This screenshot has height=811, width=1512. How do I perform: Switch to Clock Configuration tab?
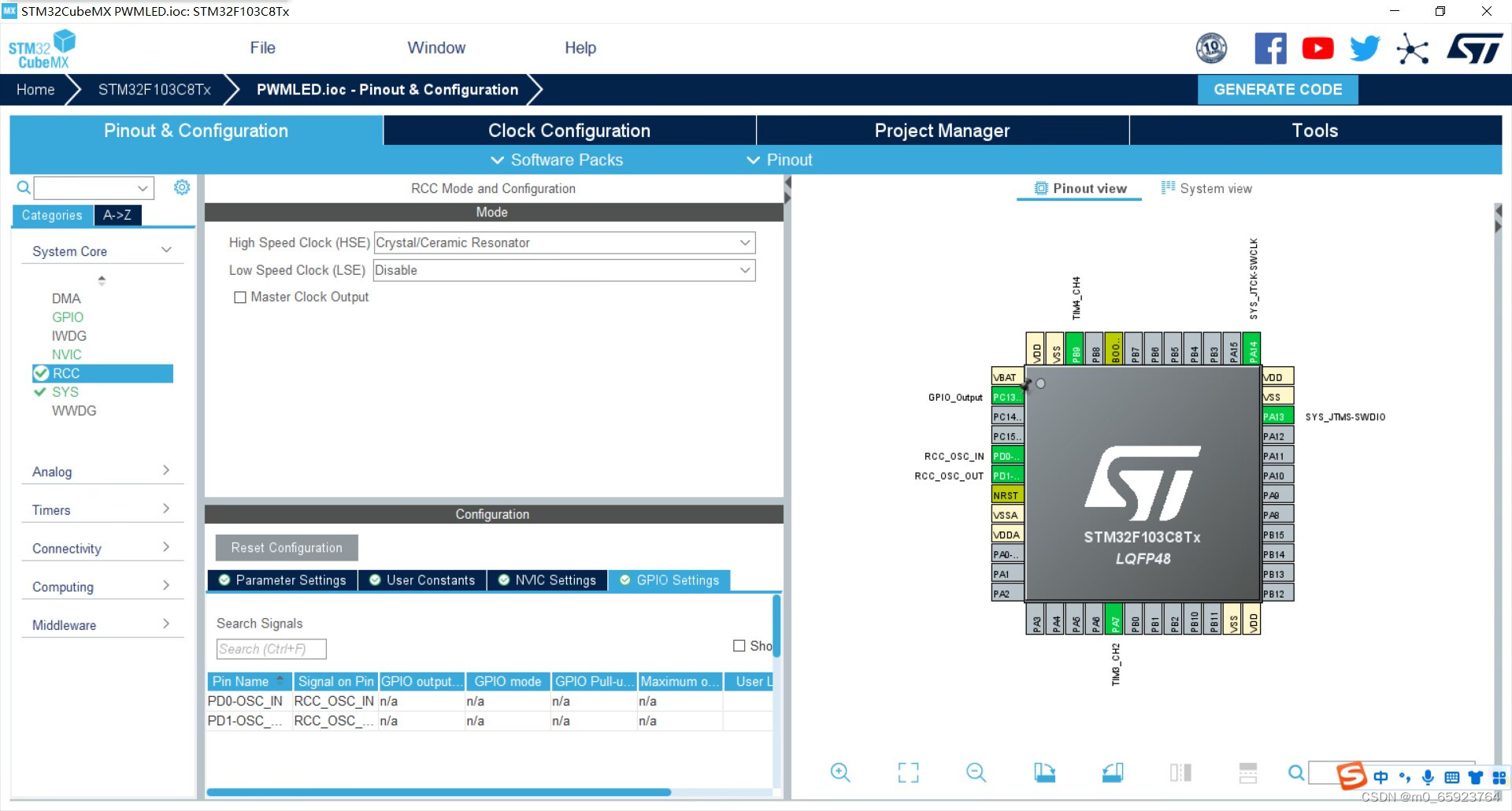click(569, 131)
